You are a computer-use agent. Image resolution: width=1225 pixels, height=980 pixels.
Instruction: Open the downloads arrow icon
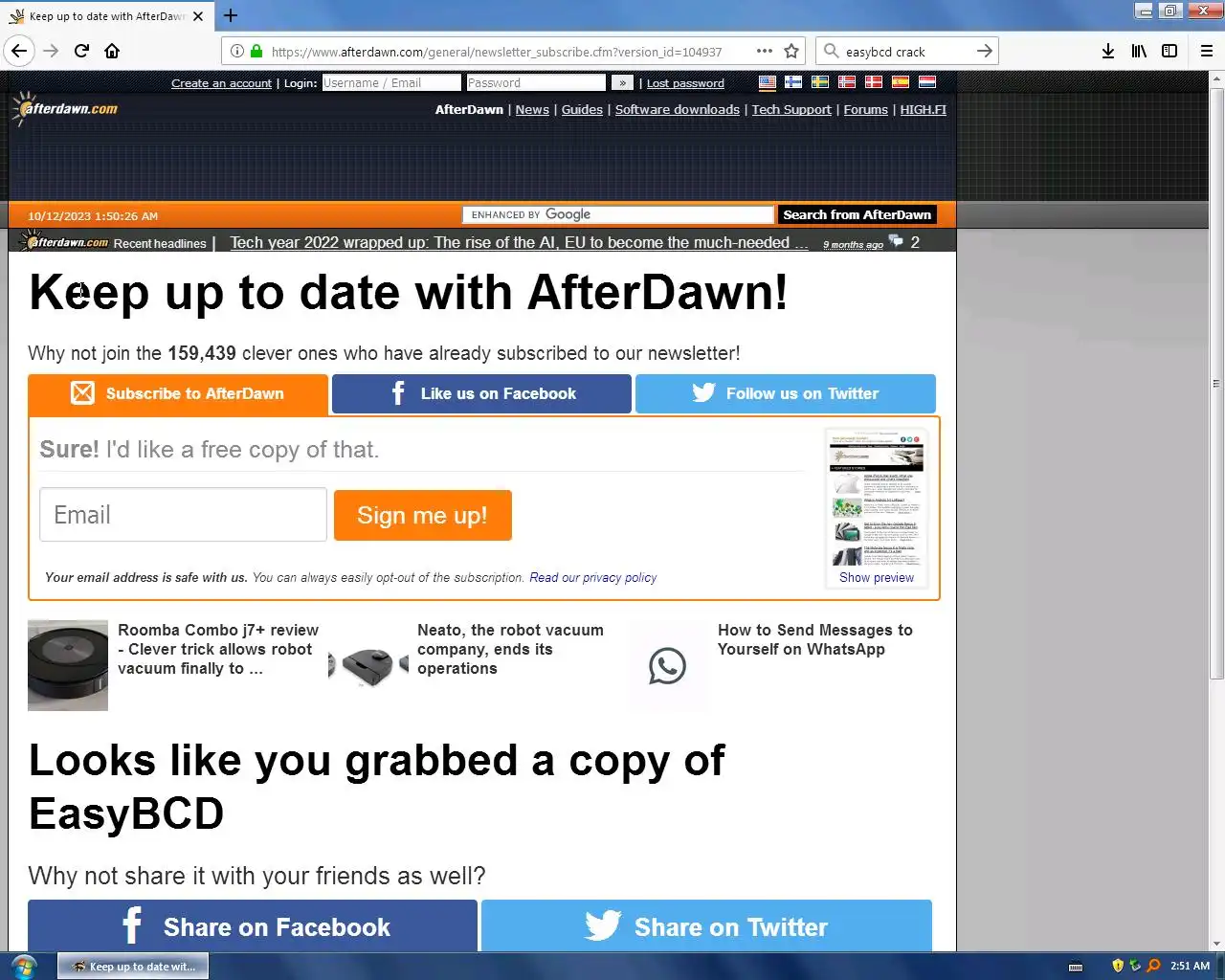[x=1107, y=51]
